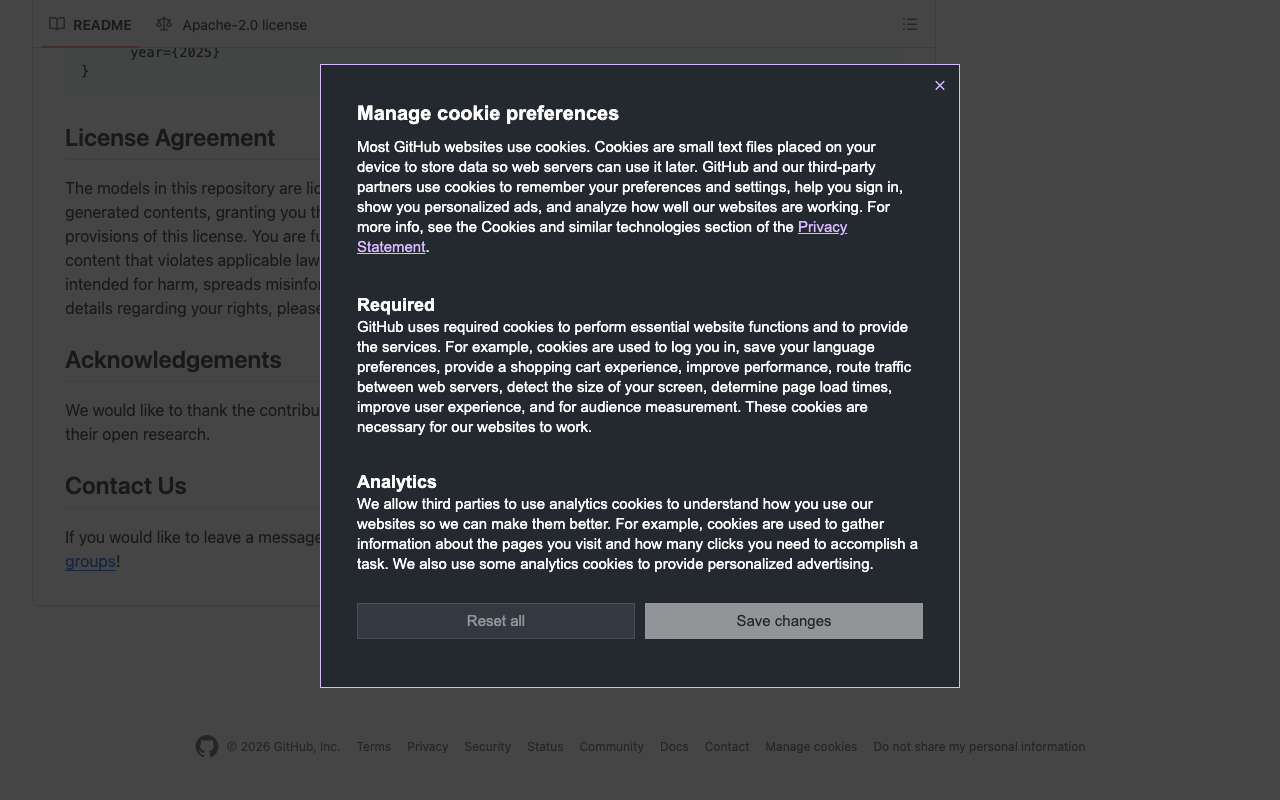Open the Community footer link
Viewport: 1280px width, 800px height.
click(x=612, y=747)
